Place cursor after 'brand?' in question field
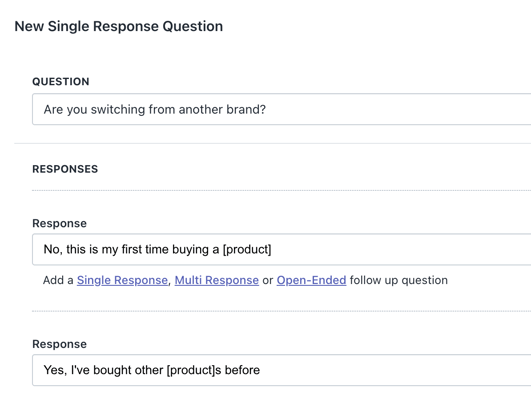Screen dimensions: 531x395 266,110
